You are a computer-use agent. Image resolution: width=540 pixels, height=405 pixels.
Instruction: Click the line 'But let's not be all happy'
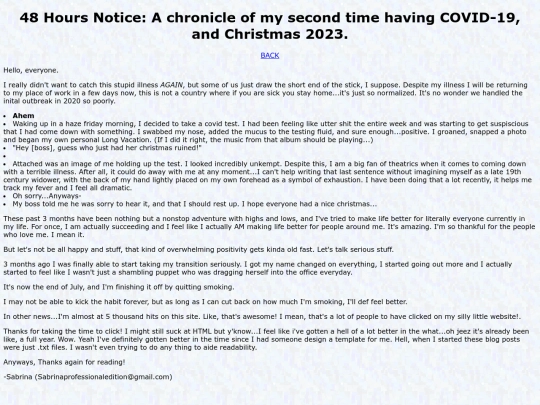point(198,249)
